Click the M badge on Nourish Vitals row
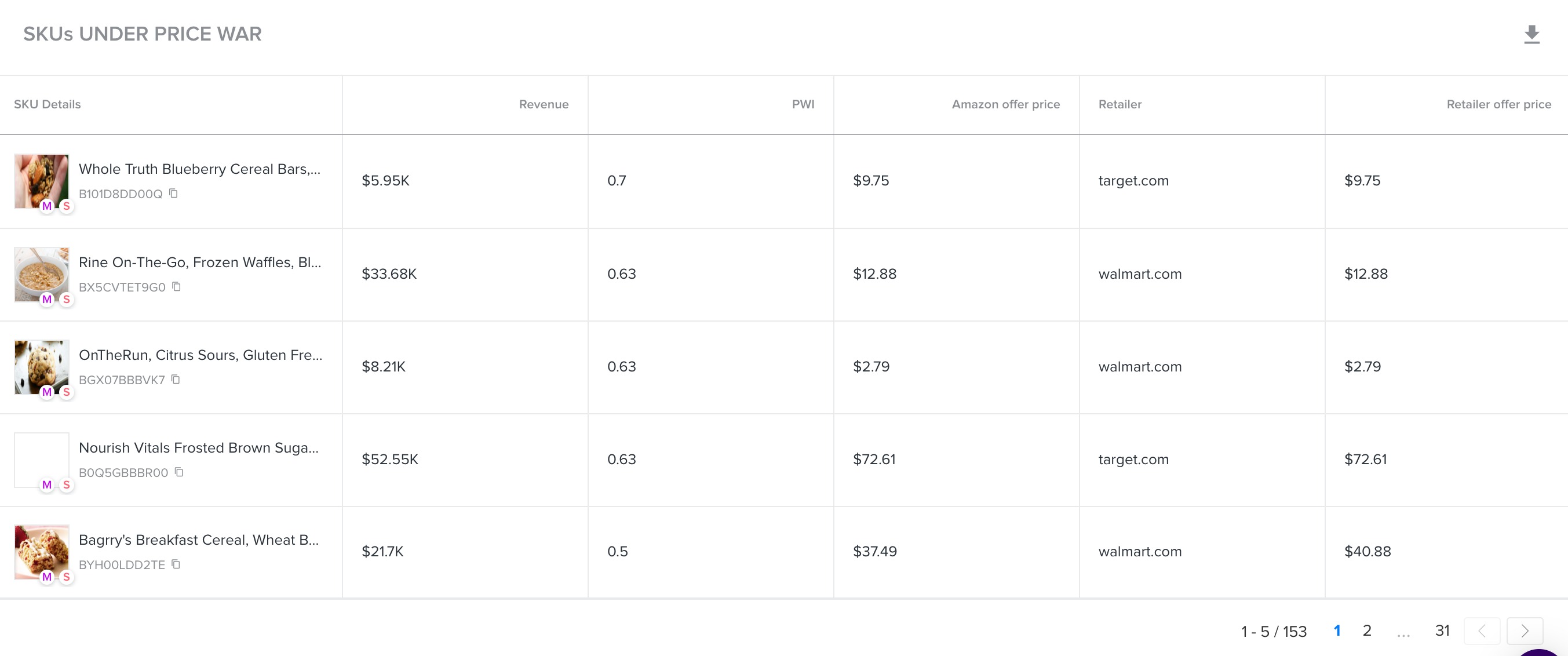 47,485
